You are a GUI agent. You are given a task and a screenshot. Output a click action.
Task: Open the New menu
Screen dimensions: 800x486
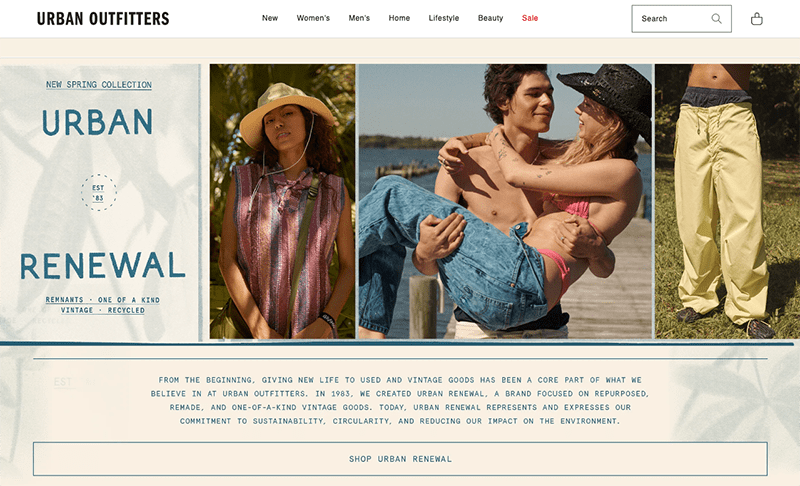pyautogui.click(x=270, y=18)
